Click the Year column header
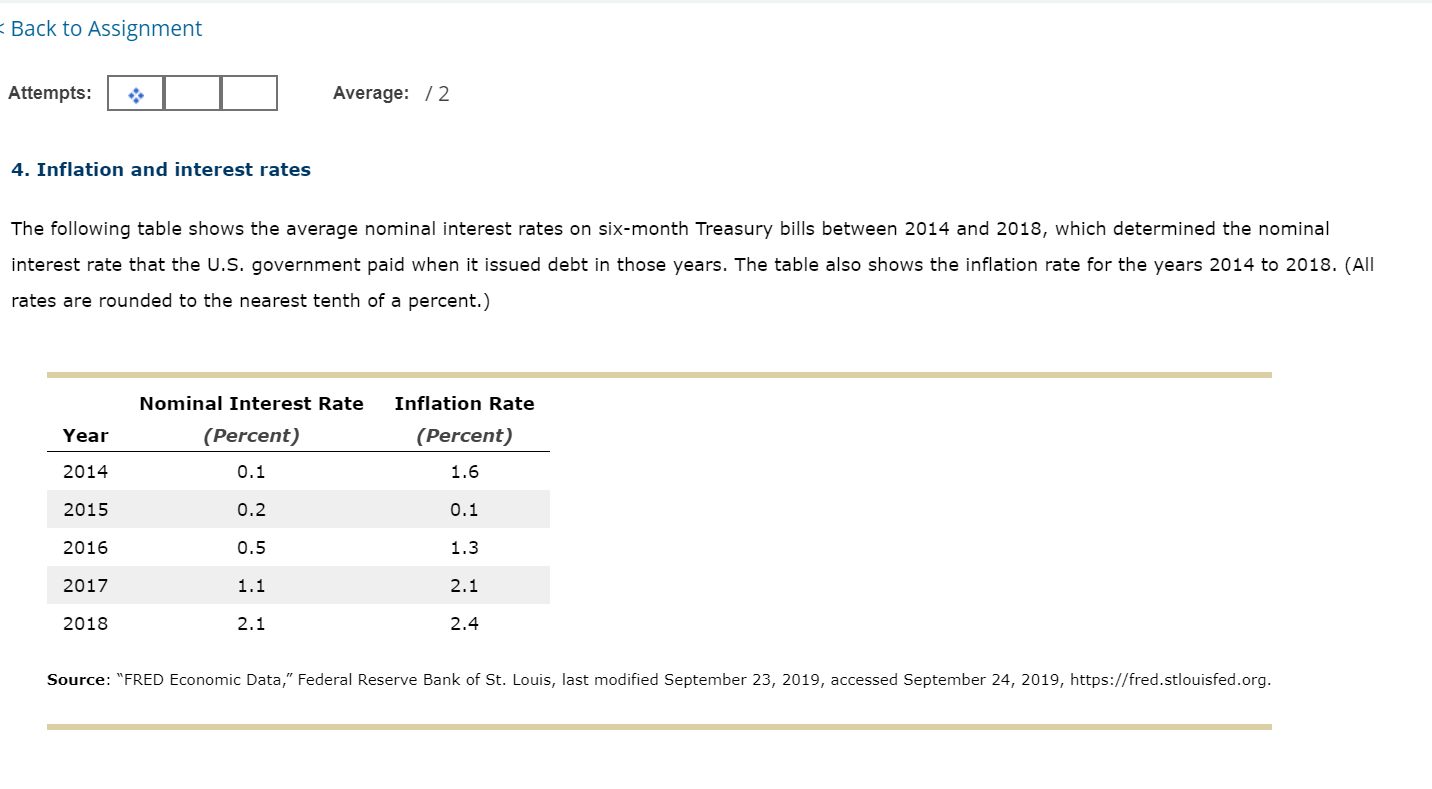 click(x=84, y=435)
